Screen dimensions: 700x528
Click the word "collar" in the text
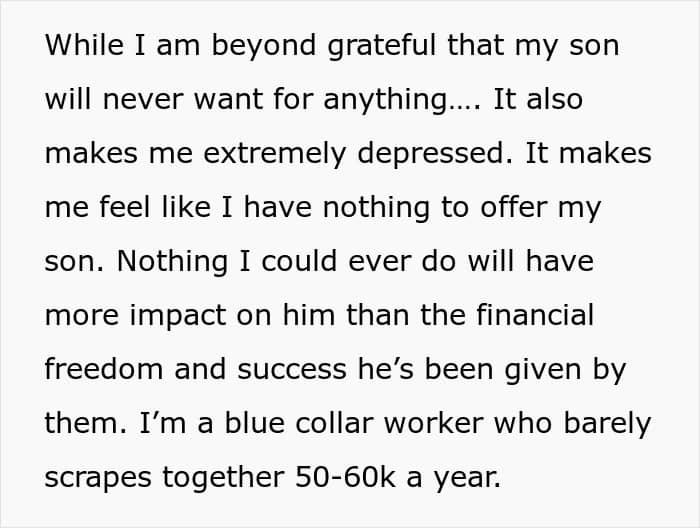(334, 423)
